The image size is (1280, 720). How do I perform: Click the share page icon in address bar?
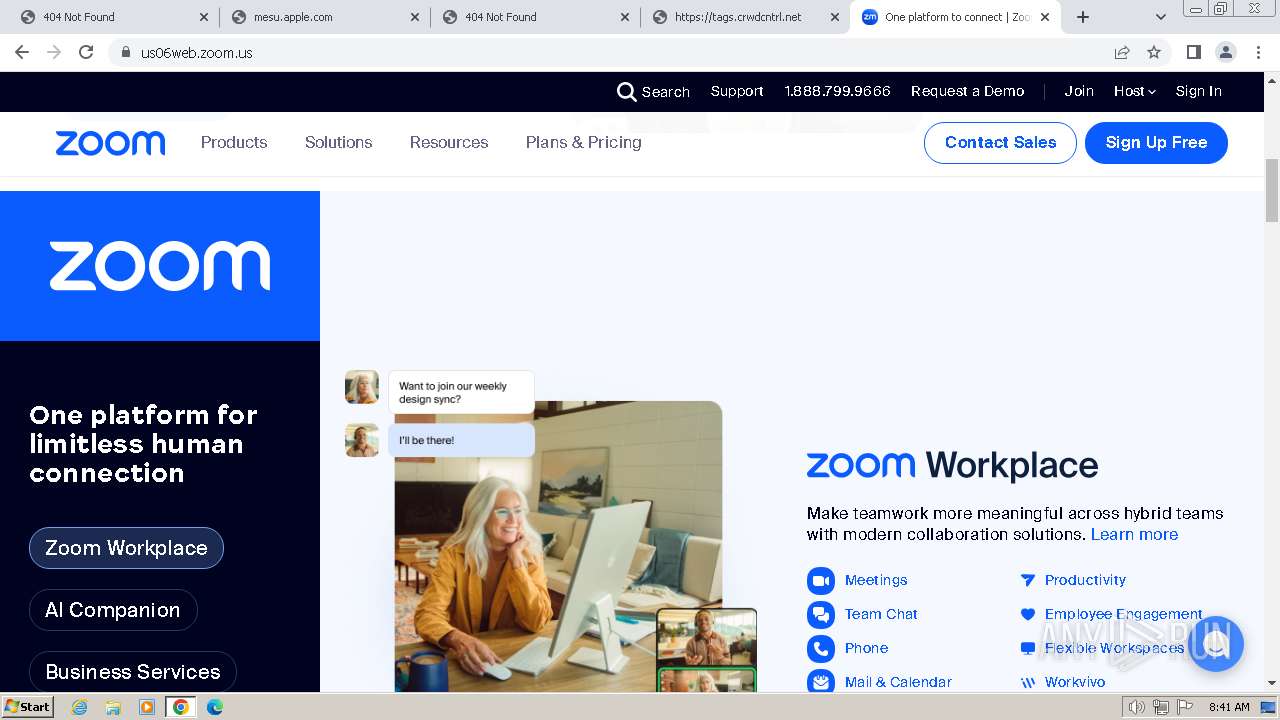(x=1122, y=52)
